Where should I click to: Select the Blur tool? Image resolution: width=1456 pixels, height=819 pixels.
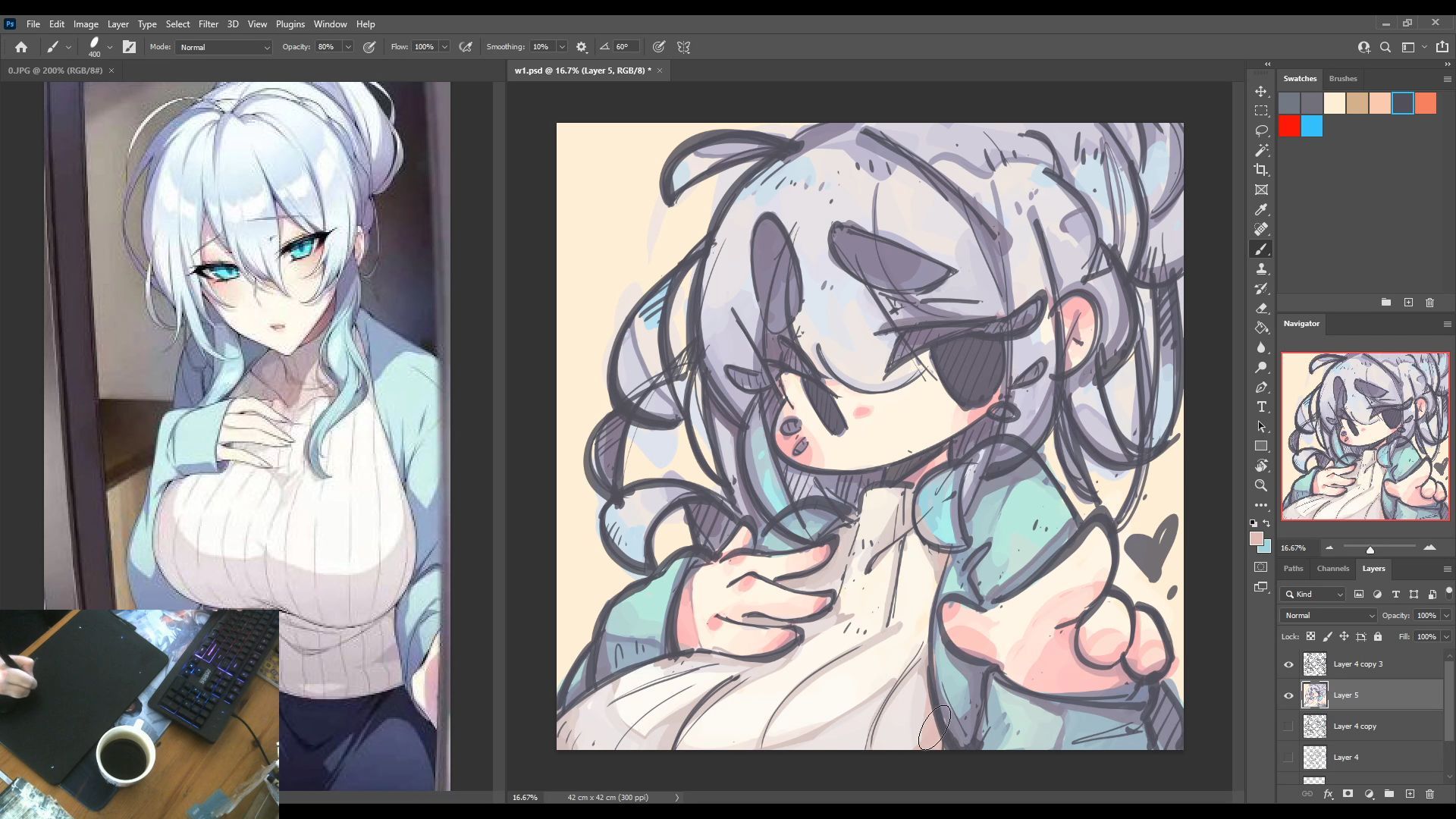click(x=1261, y=347)
